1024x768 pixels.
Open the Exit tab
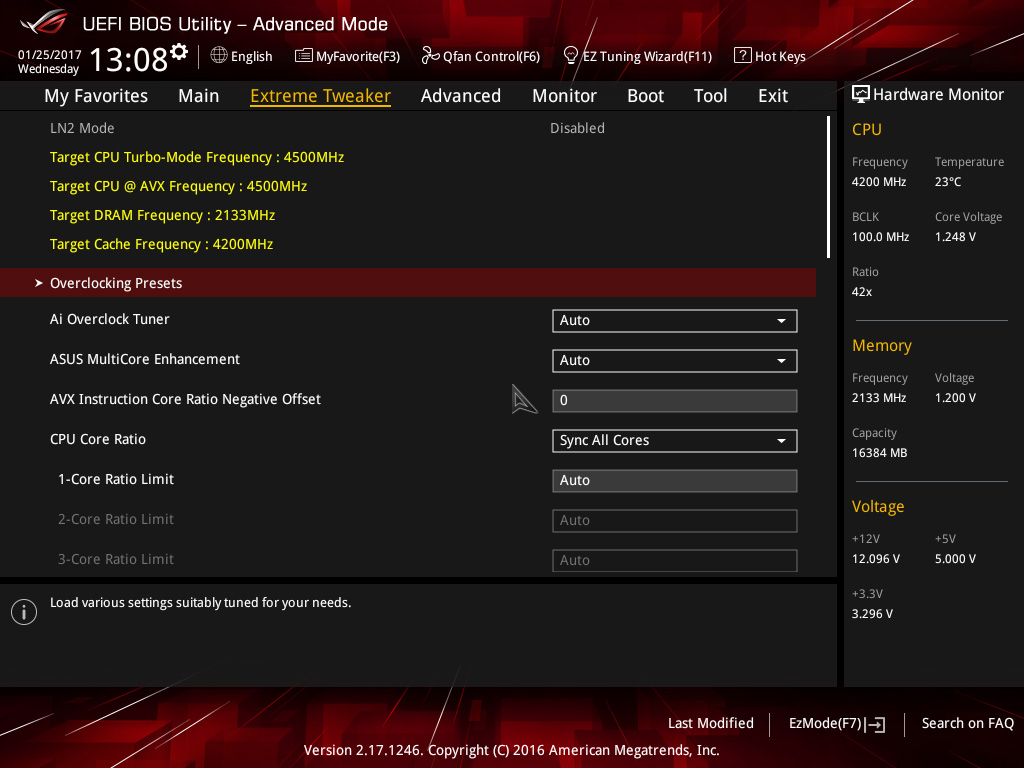click(x=773, y=96)
